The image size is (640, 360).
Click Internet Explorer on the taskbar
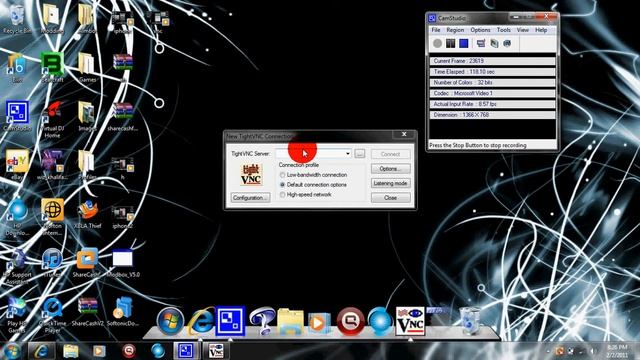[x=40, y=351]
